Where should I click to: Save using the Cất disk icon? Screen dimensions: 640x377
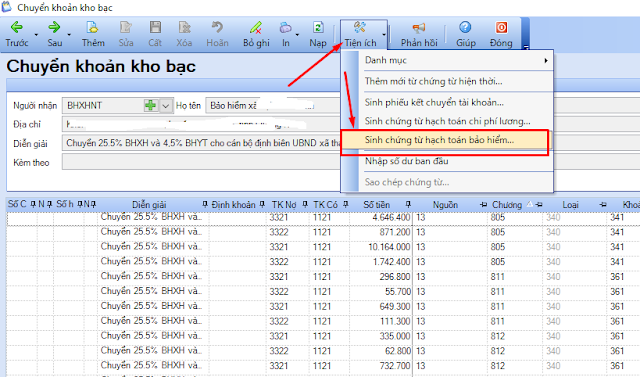click(155, 34)
